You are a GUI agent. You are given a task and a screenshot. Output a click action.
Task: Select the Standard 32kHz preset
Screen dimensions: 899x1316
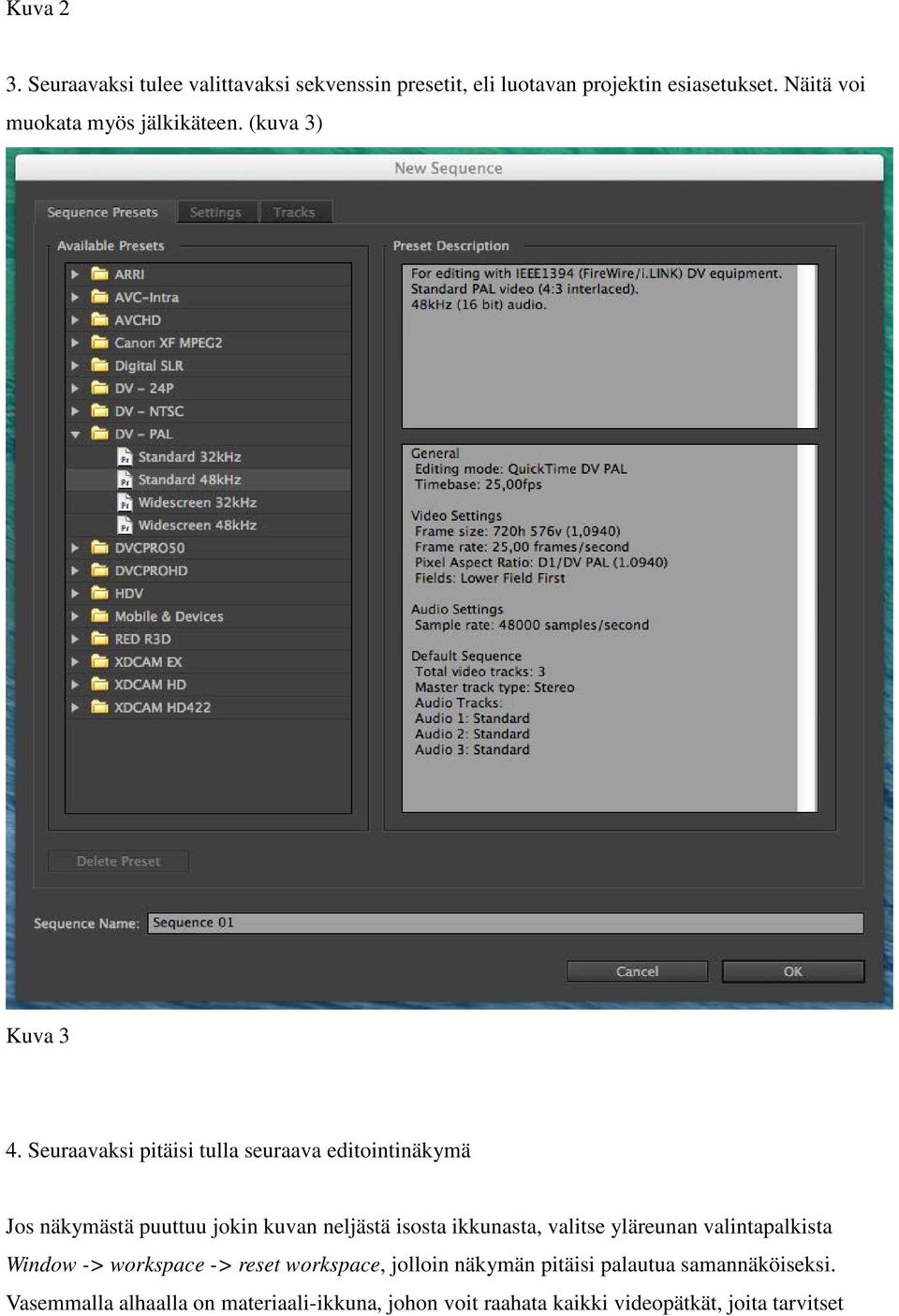point(189,456)
